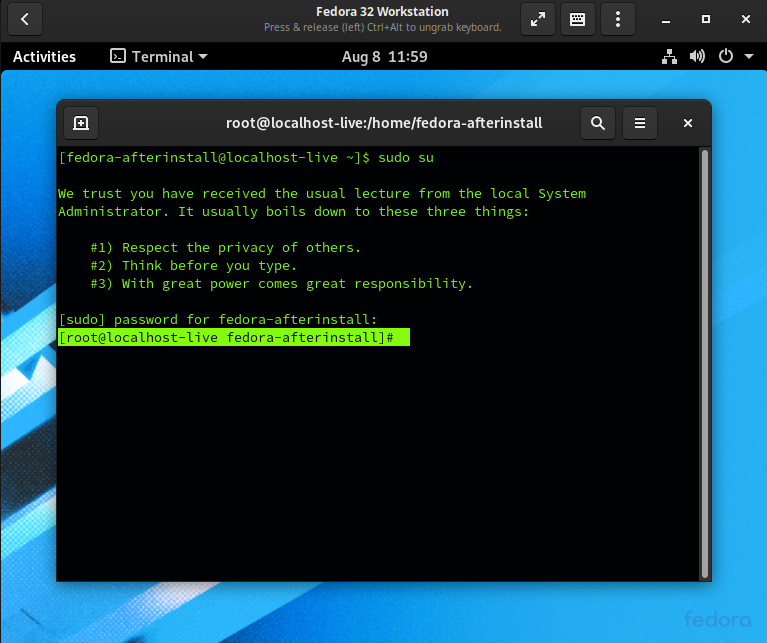Open the Terminal application menu in top bar
767x643 pixels.
[x=158, y=57]
